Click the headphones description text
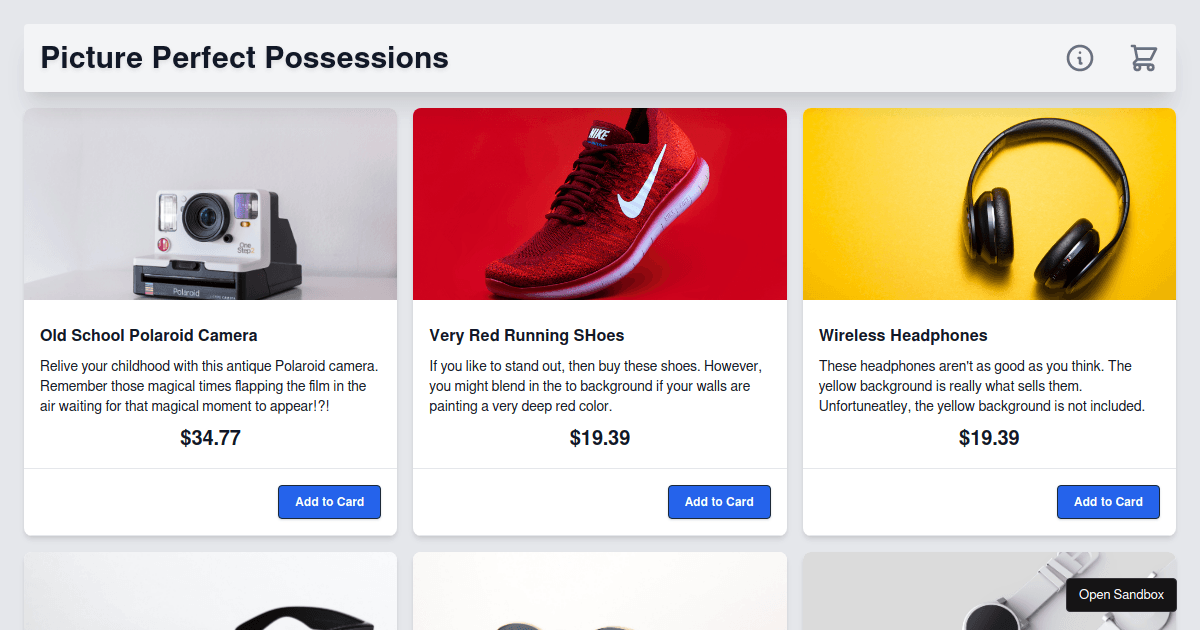 point(983,386)
